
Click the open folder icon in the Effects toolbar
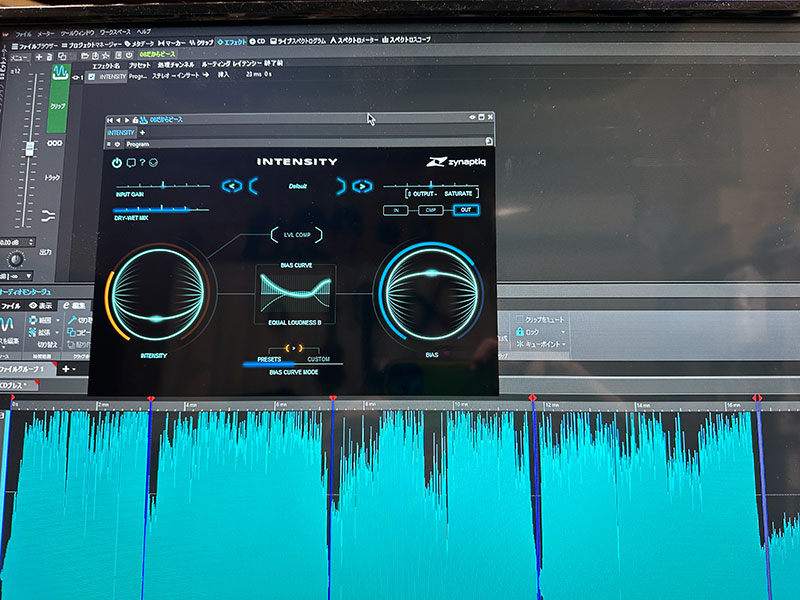point(85,56)
